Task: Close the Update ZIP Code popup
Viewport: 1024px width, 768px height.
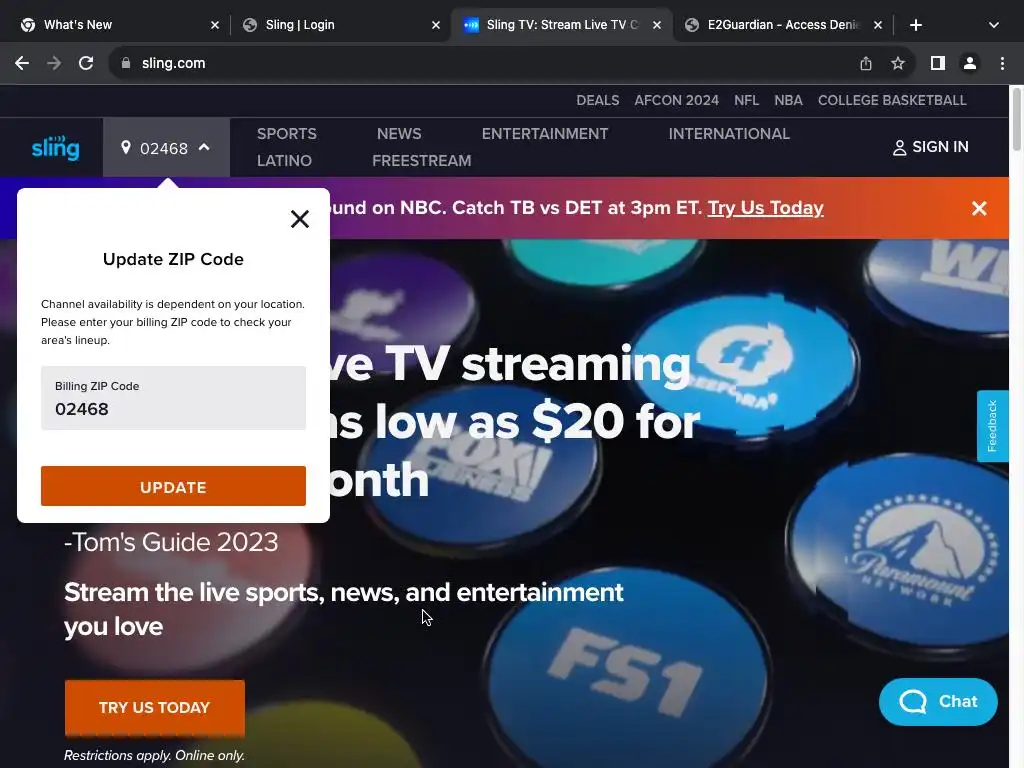Action: coord(300,219)
